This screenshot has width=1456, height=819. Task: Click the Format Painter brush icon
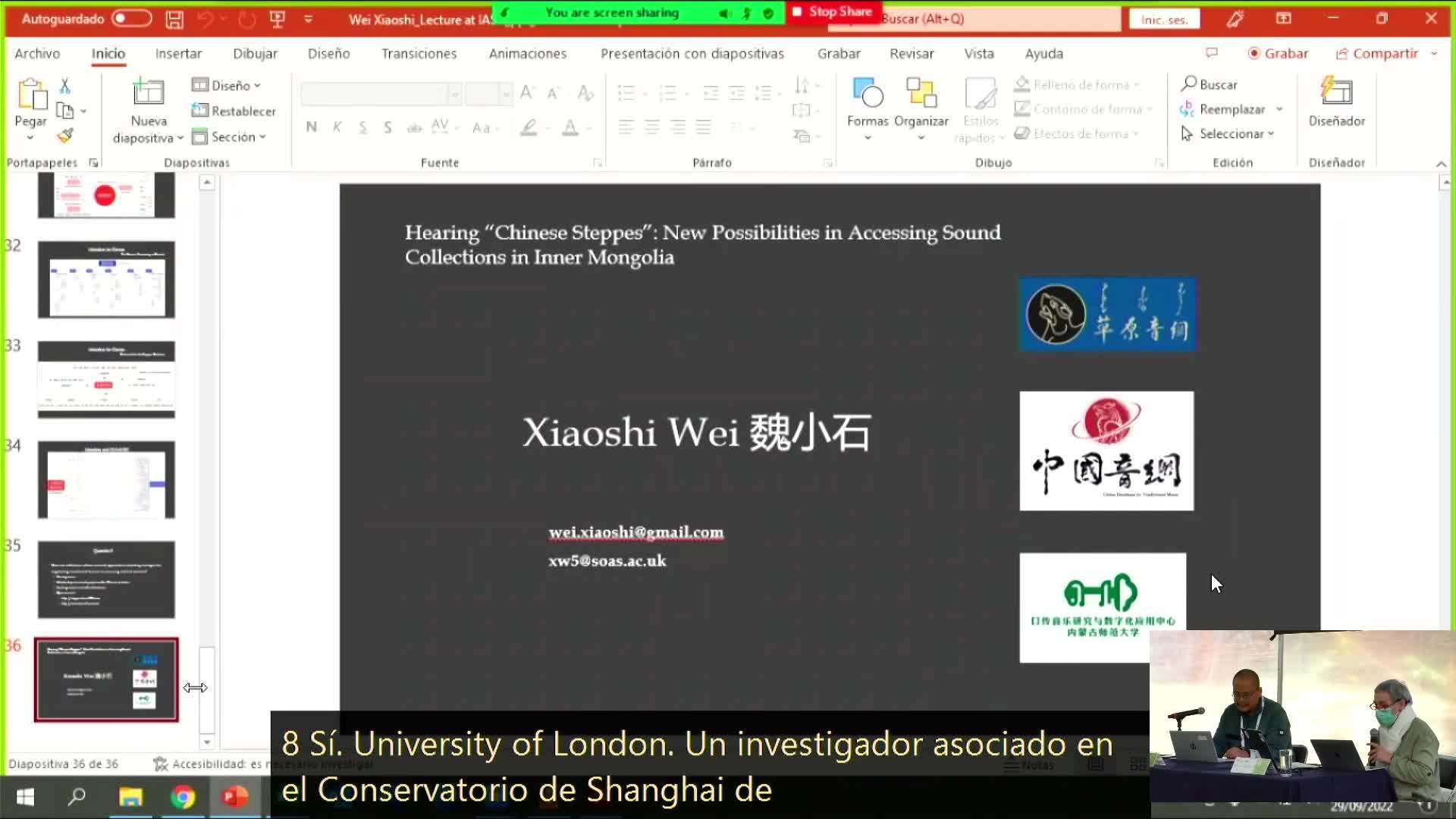click(65, 136)
